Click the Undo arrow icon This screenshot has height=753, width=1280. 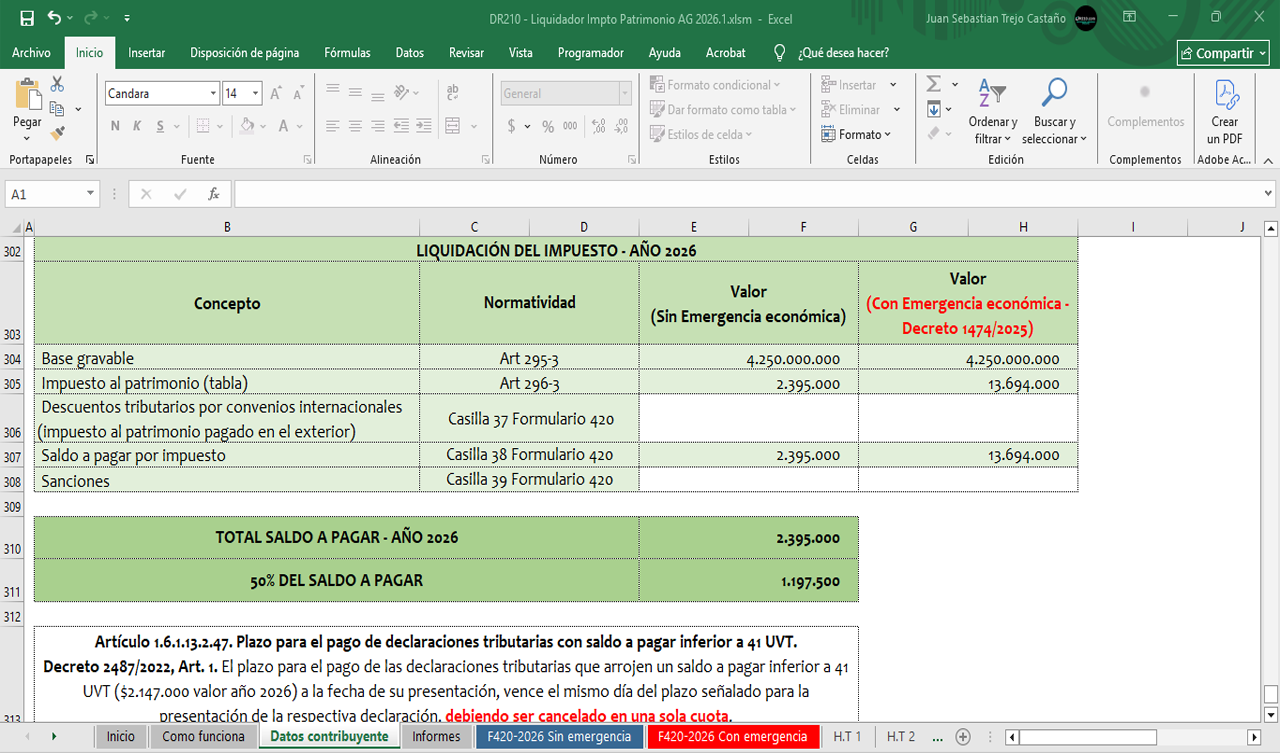tap(54, 18)
